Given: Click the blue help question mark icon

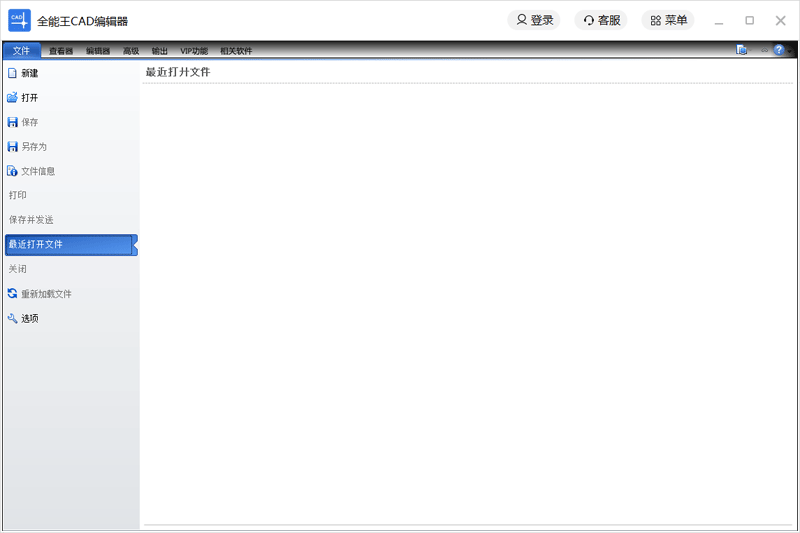Looking at the screenshot, I should tap(778, 50).
